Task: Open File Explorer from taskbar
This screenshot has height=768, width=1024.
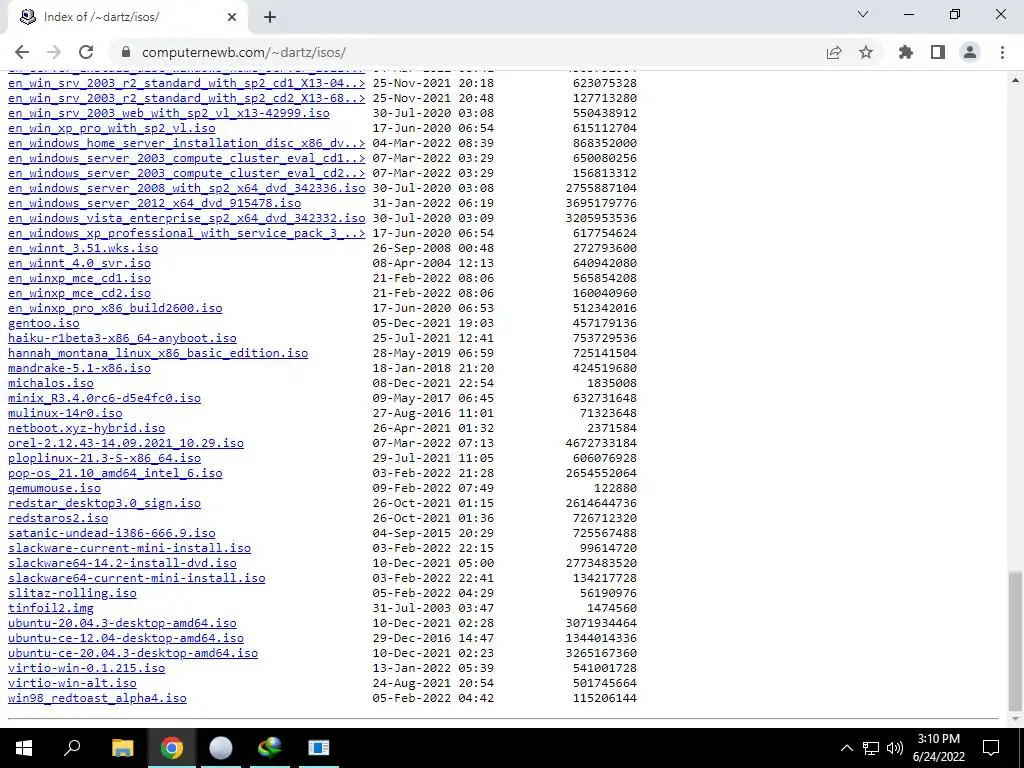Action: tap(122, 748)
